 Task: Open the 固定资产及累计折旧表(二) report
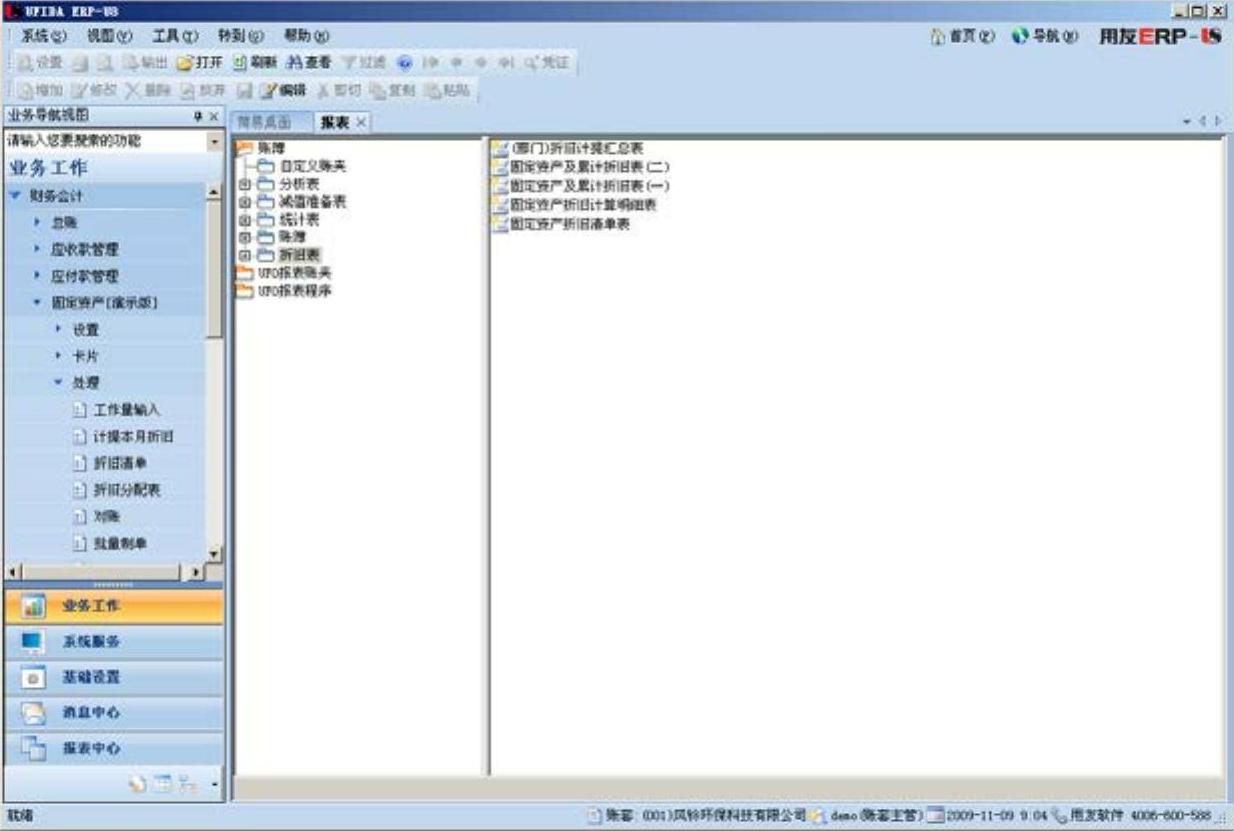[x=581, y=167]
